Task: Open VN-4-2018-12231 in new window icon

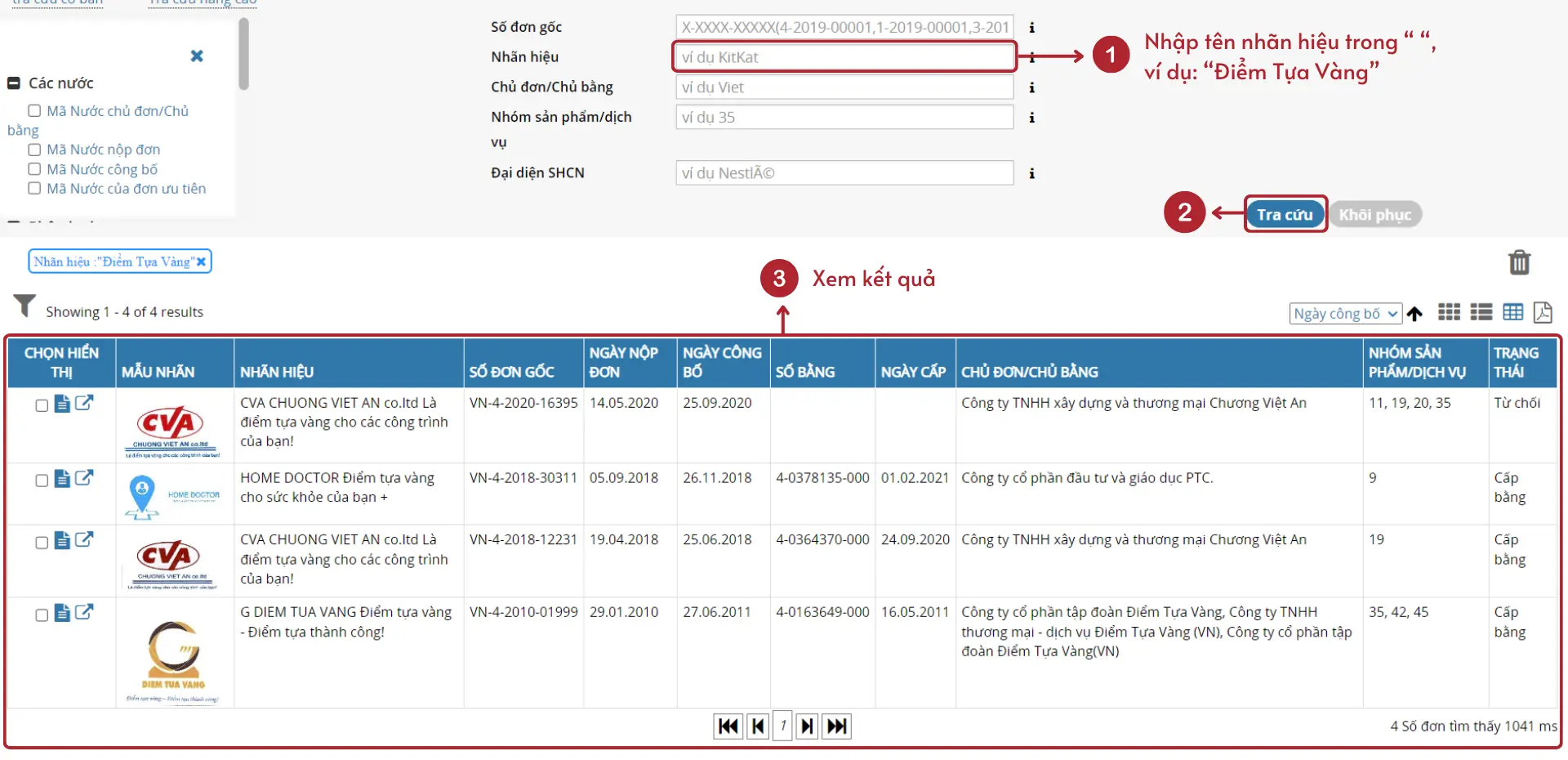Action: 84,540
